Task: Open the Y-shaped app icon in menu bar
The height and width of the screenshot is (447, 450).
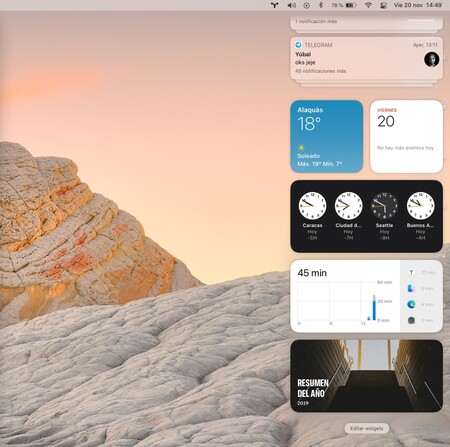Action: point(274,5)
